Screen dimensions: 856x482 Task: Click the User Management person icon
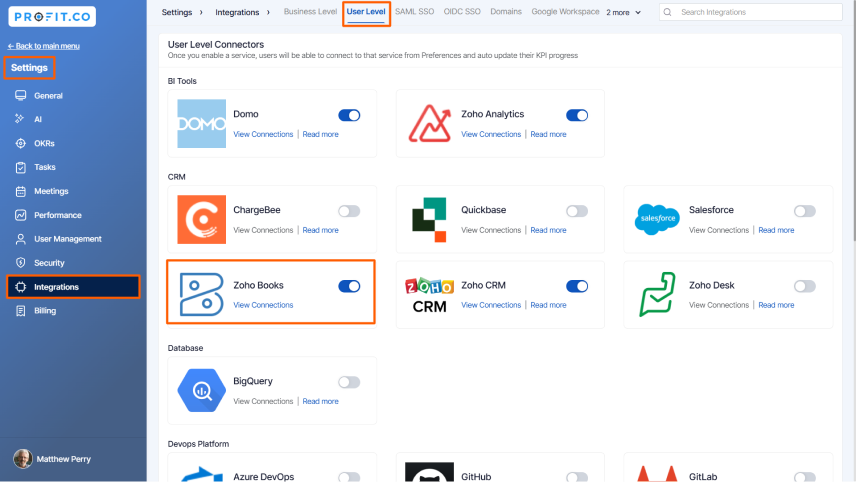[x=21, y=239]
